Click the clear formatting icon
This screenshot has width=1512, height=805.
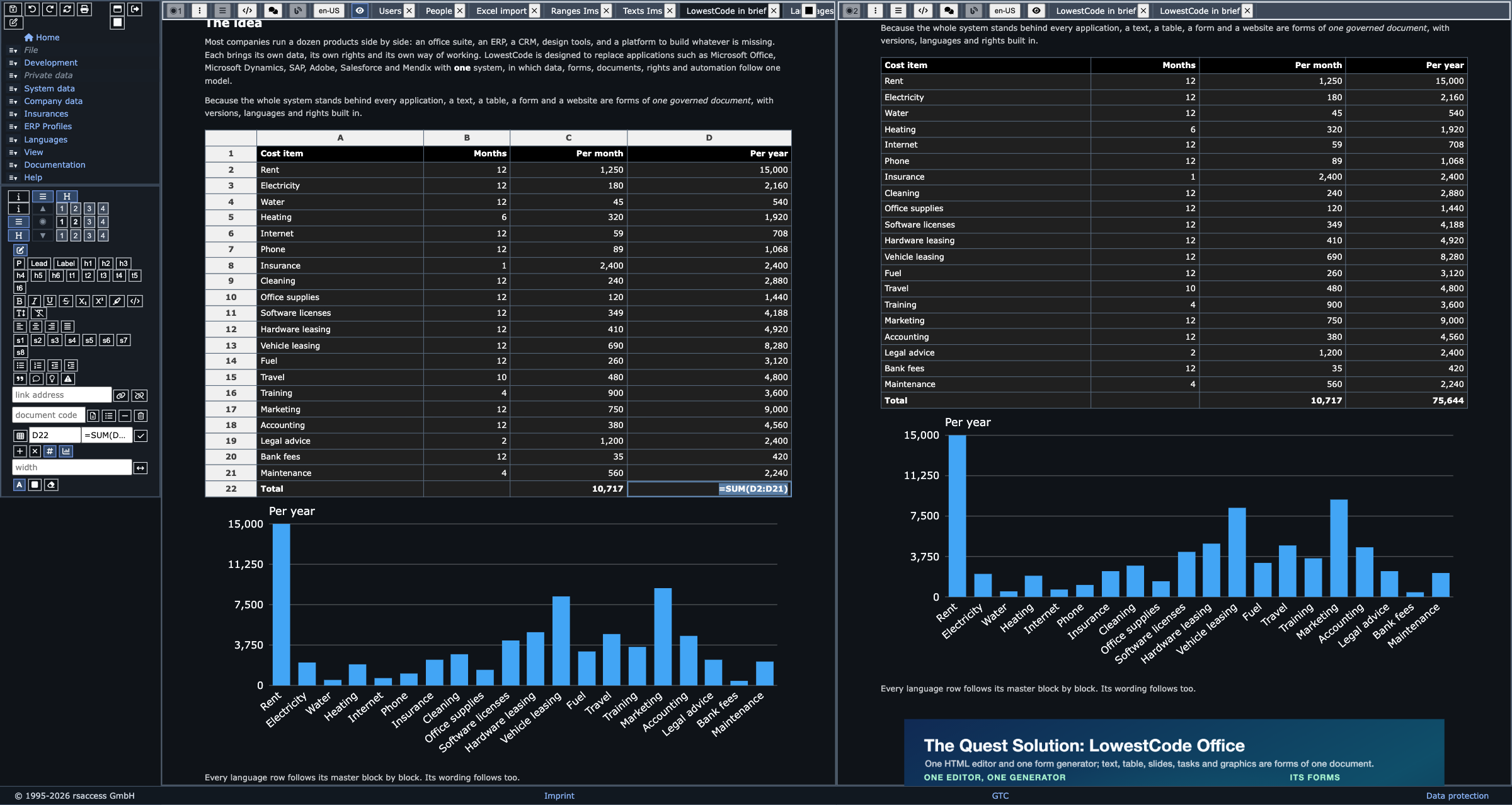[x=39, y=313]
